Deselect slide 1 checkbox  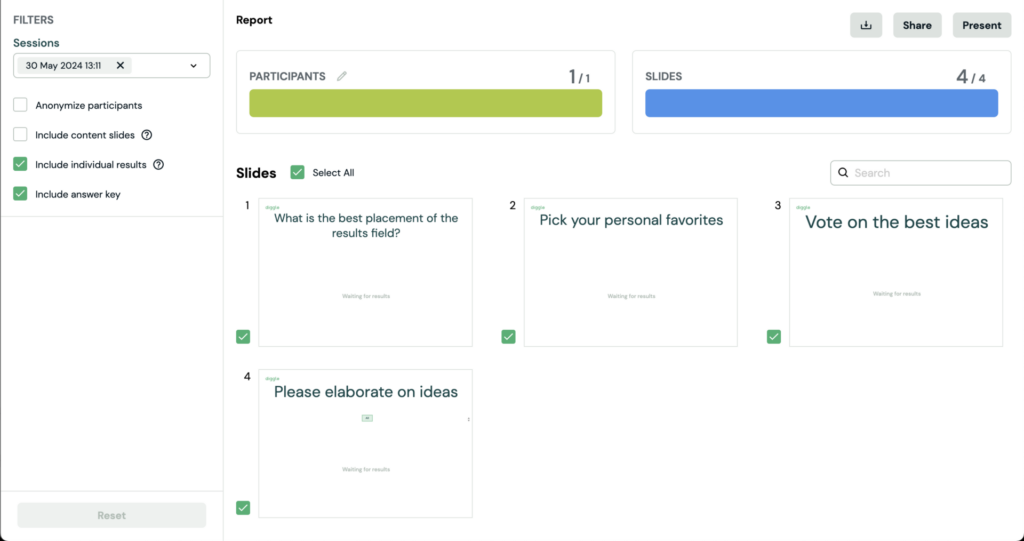coord(243,336)
